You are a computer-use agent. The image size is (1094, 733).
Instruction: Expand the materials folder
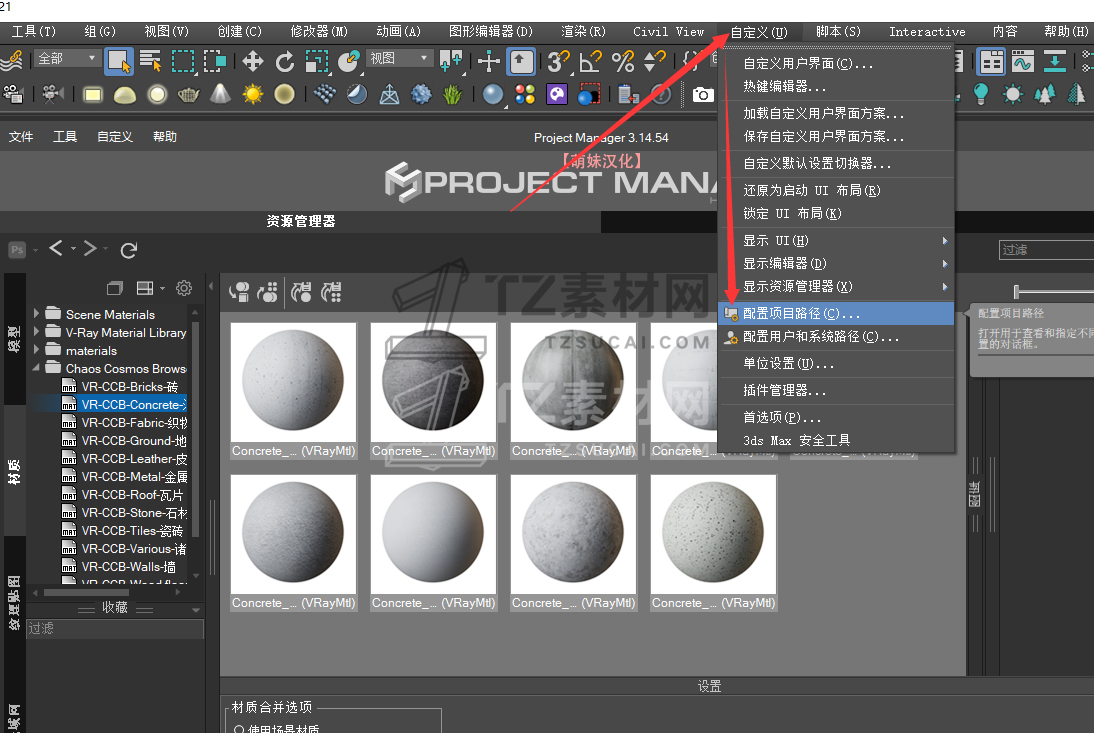tap(36, 350)
